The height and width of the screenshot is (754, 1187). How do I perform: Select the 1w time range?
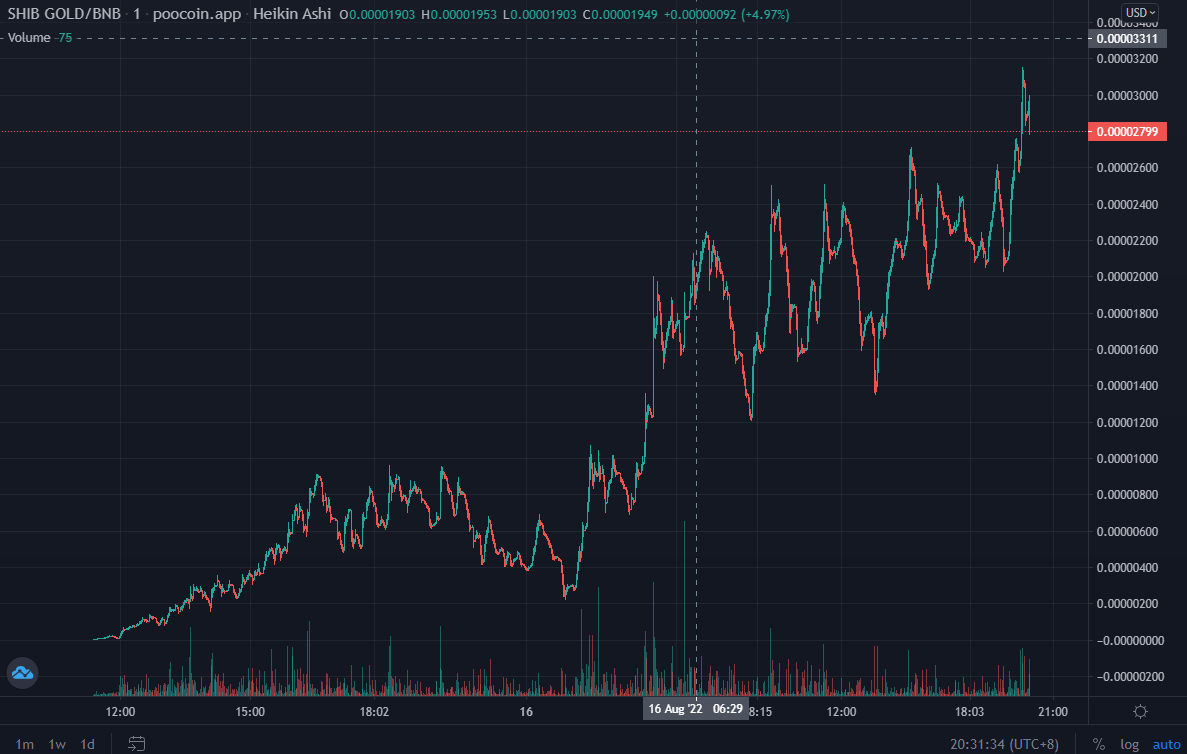coord(57,744)
